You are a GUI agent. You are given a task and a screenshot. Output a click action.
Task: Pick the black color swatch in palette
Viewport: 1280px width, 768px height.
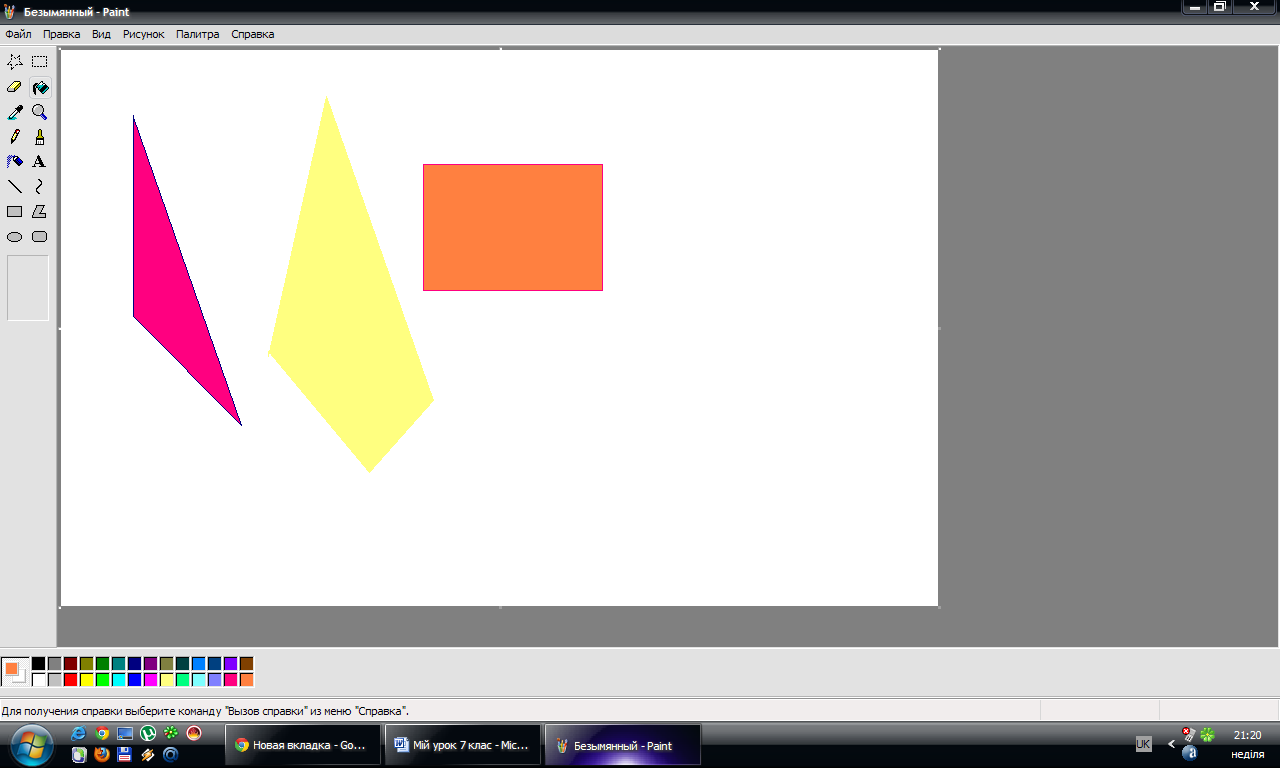click(x=38, y=664)
